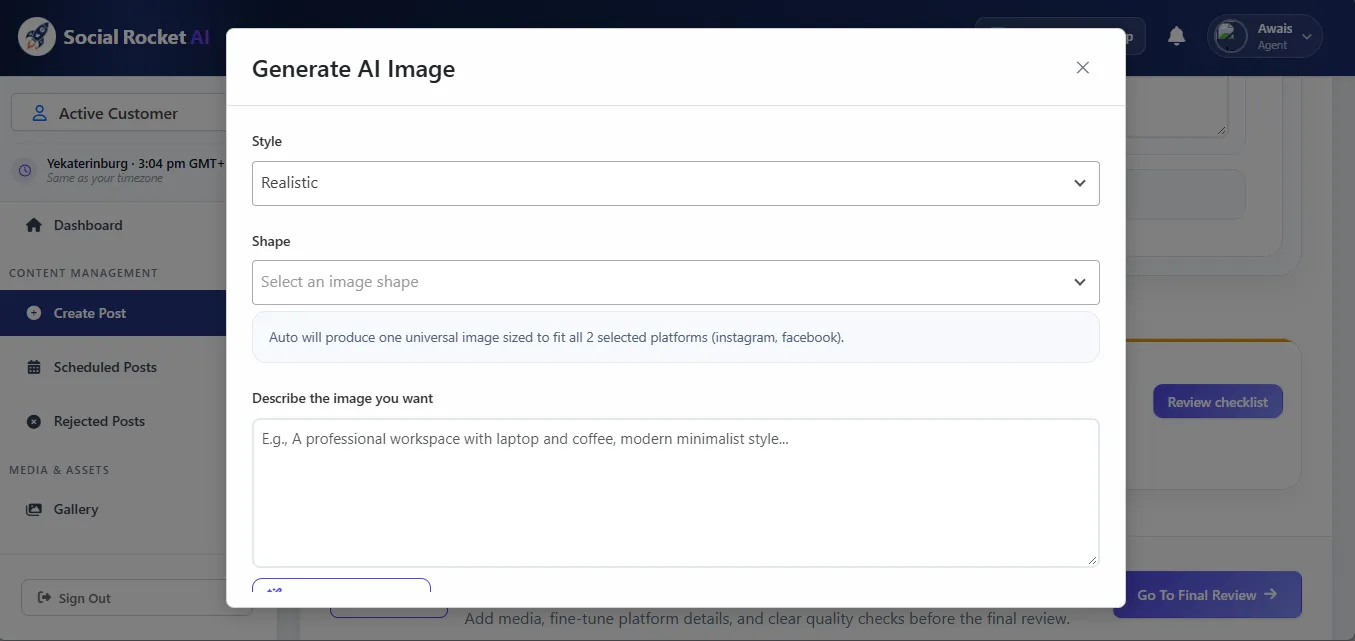Viewport: 1355px width, 641px height.
Task: Open the Active Customer selector
Action: click(119, 113)
